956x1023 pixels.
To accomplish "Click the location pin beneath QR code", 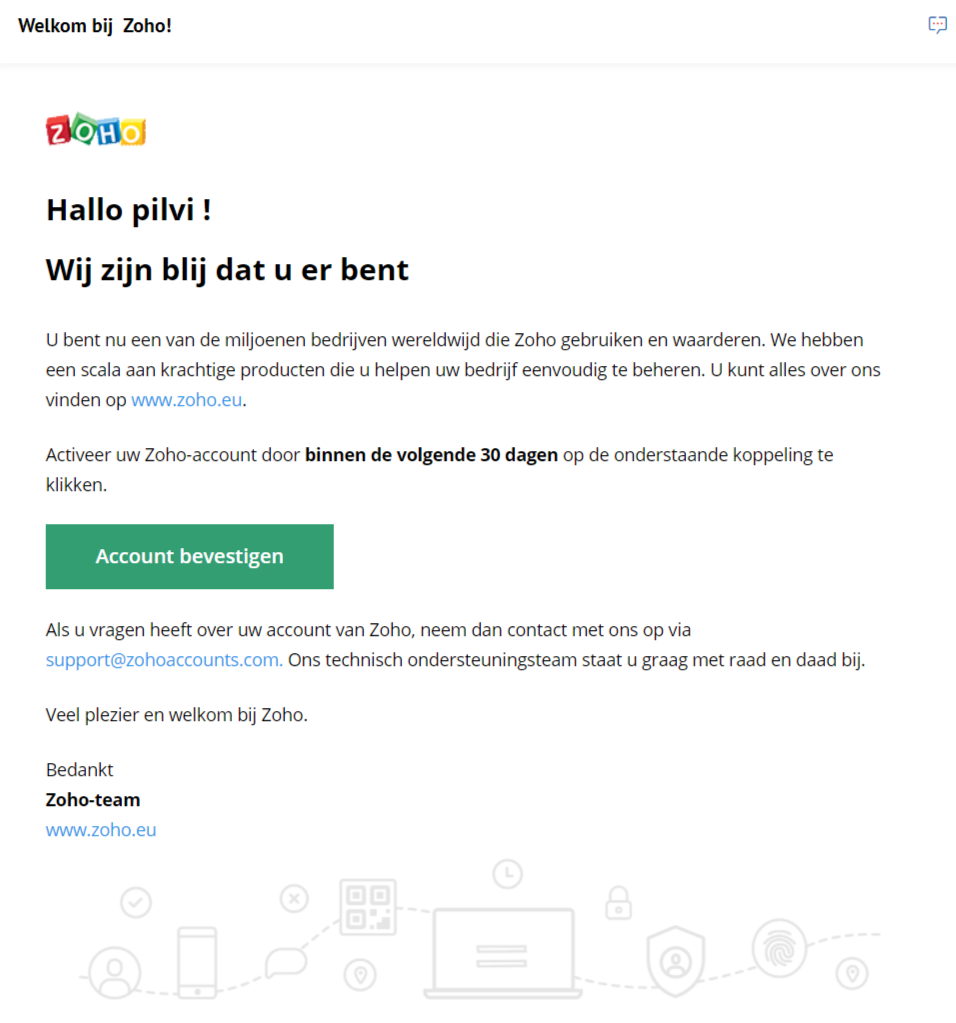I will tap(360, 975).
